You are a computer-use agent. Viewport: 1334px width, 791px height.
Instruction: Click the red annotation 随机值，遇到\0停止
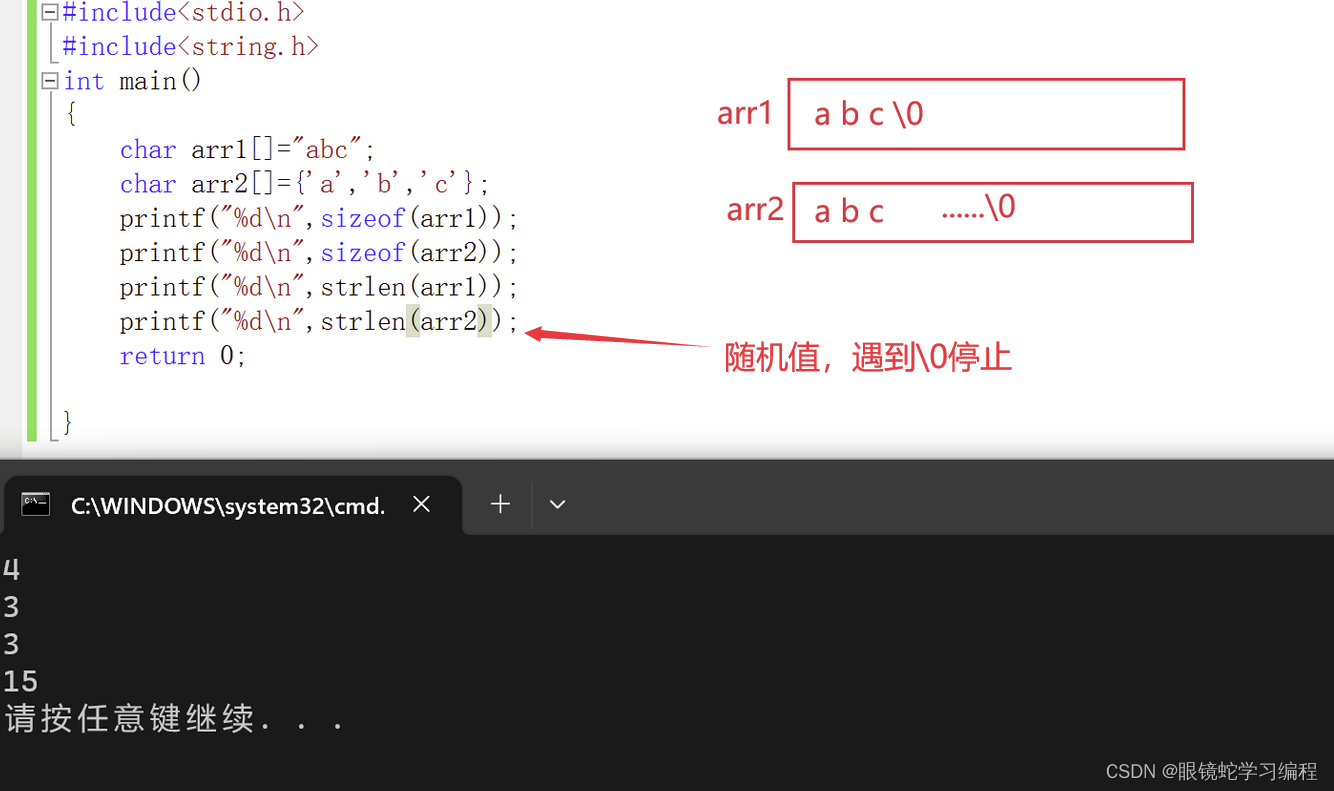pyautogui.click(x=867, y=357)
